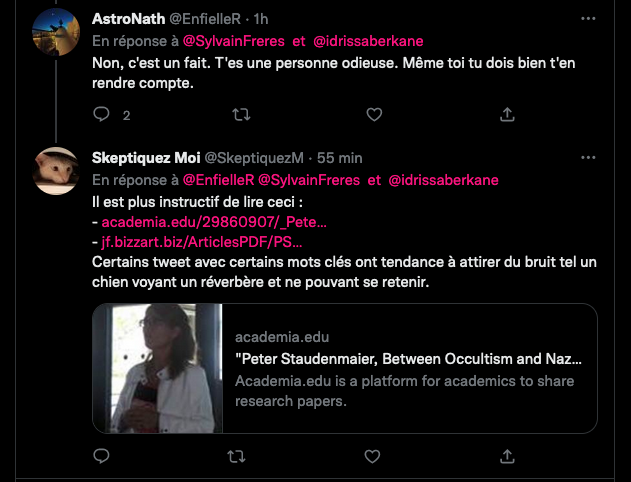Open more options on AstroNath's tweet
631x482 pixels.
click(x=587, y=19)
